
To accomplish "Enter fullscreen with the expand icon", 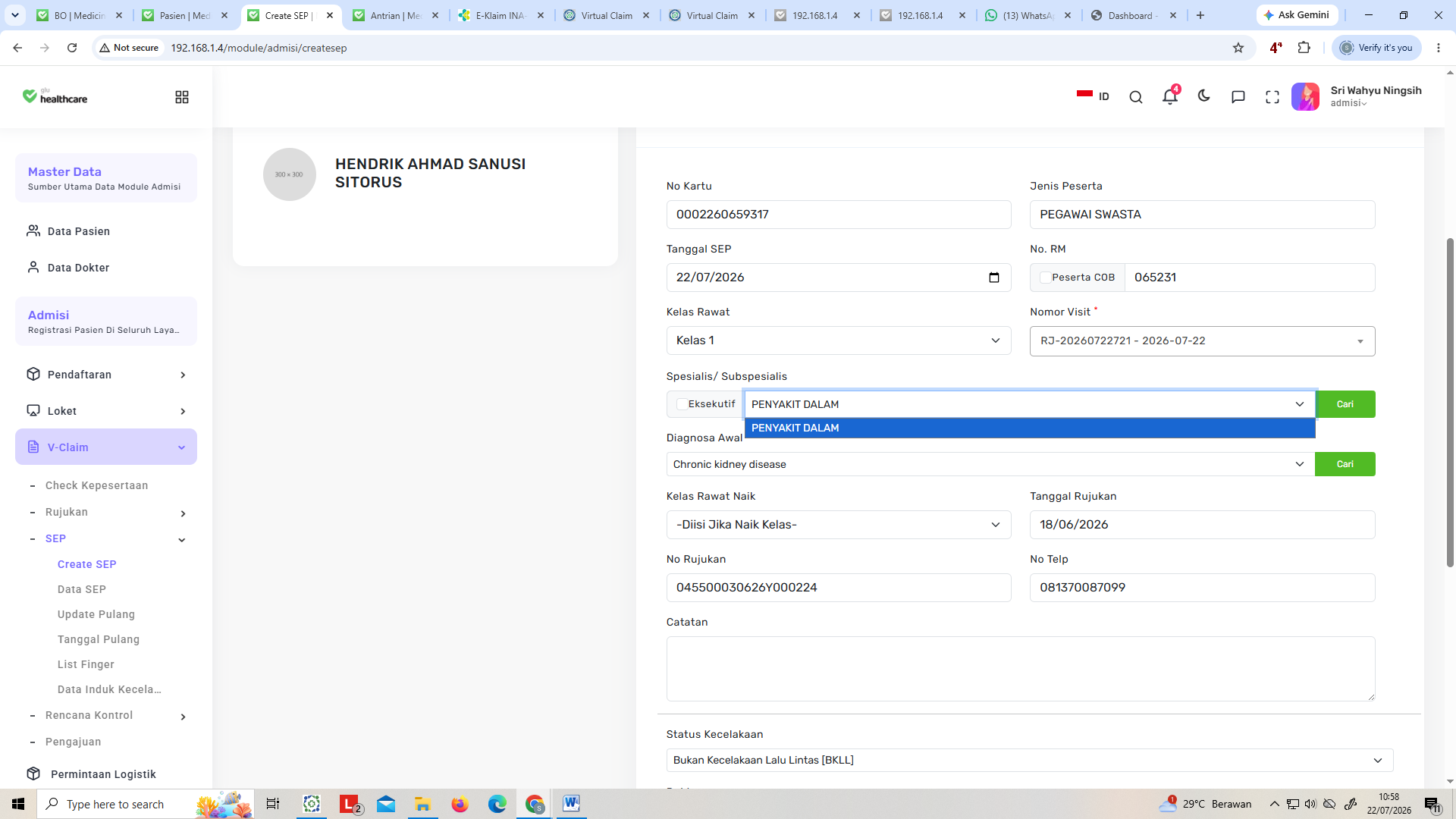I will point(1272,97).
